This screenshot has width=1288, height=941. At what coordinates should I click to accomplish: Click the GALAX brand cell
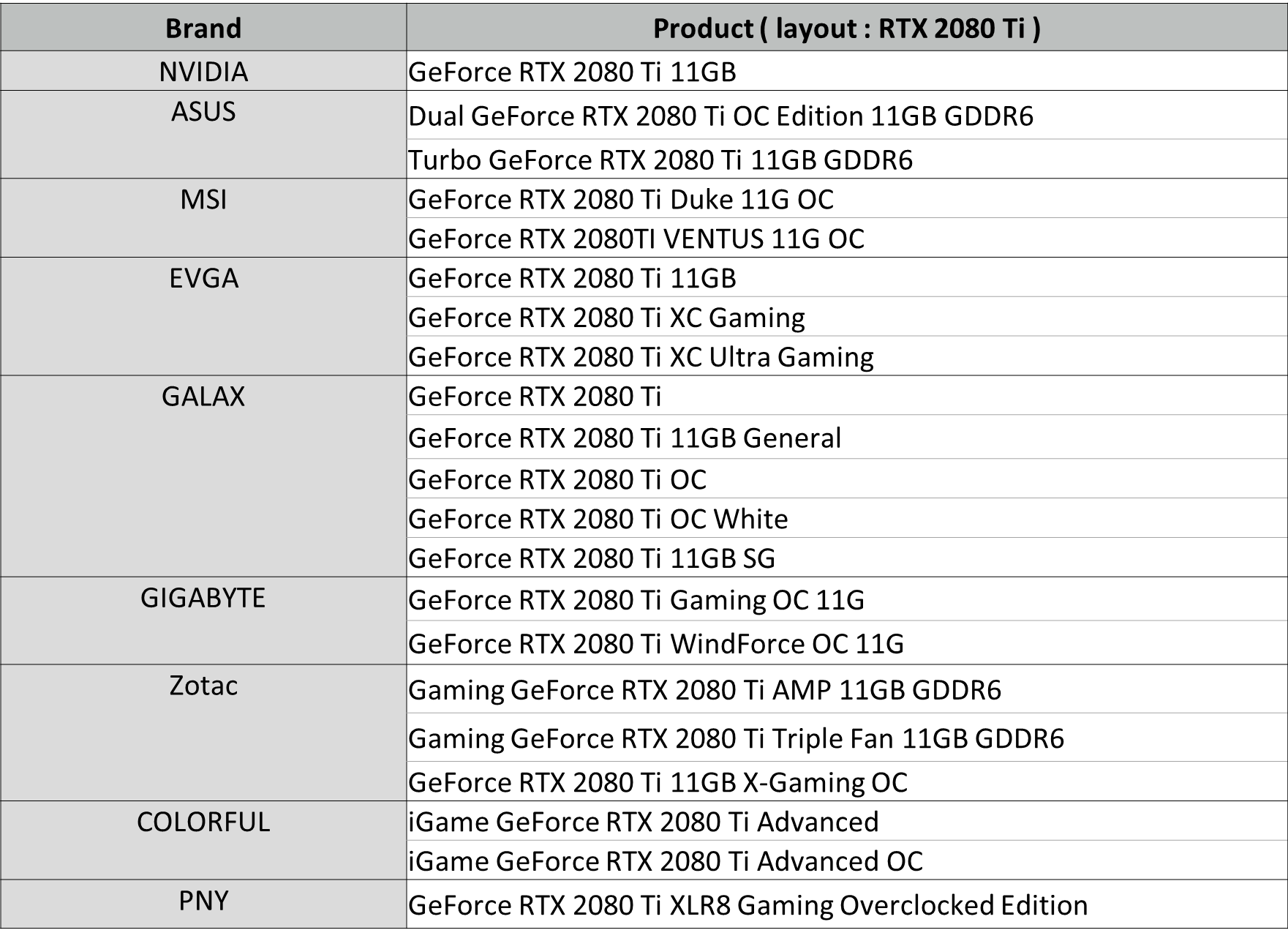(x=203, y=476)
